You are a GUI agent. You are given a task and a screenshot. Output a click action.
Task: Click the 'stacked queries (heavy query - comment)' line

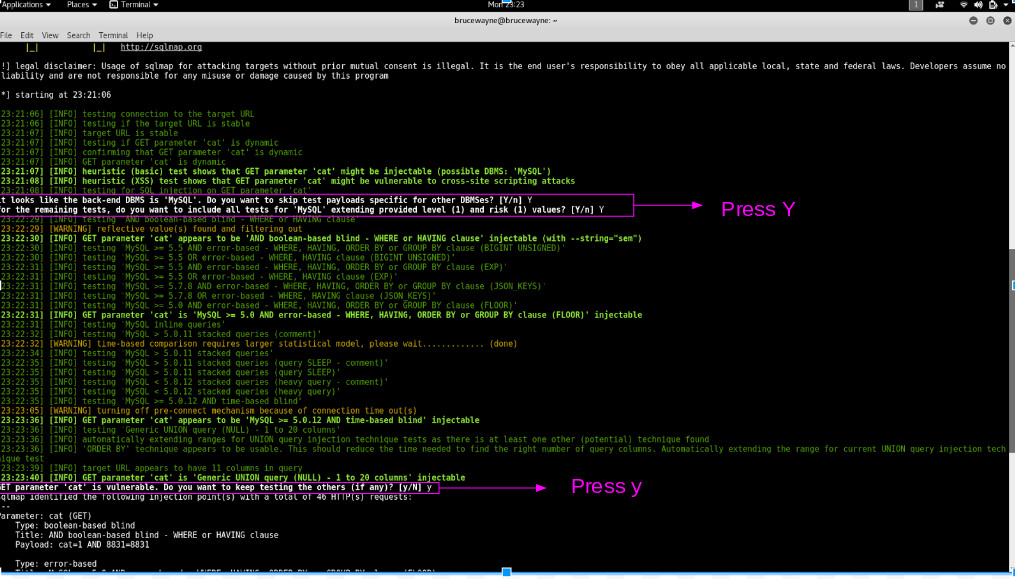tap(194, 382)
